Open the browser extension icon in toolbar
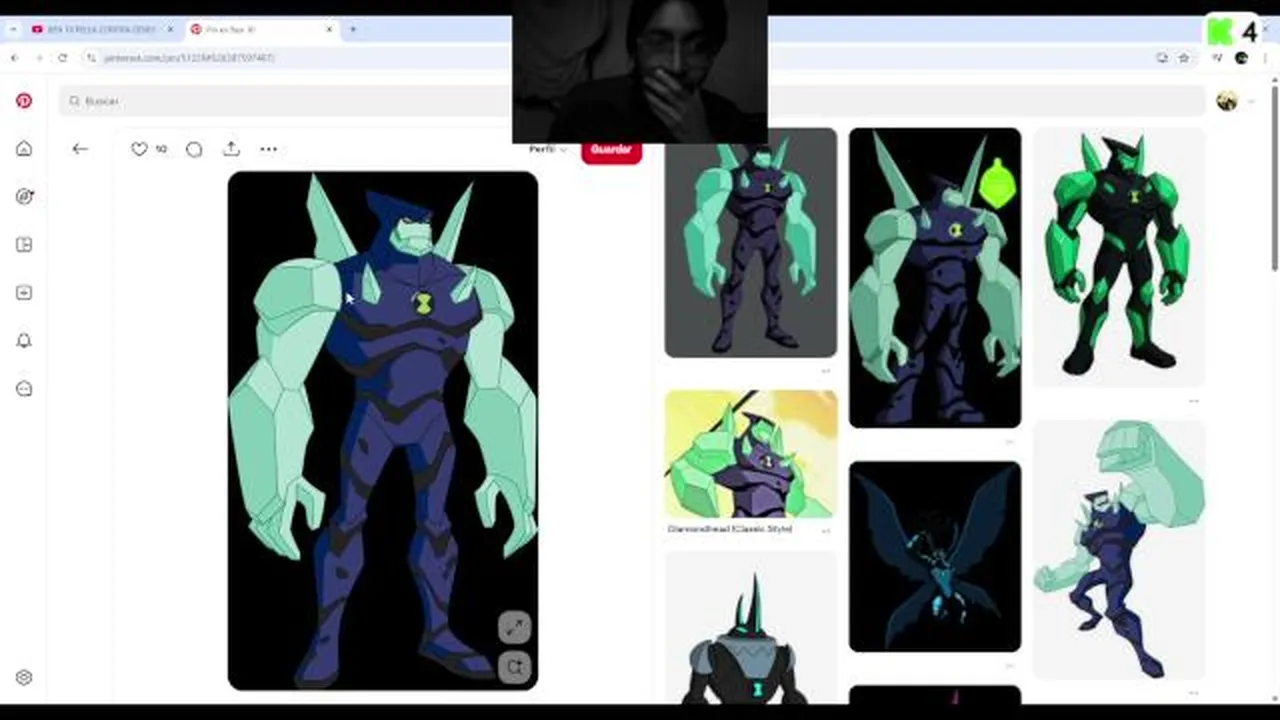1280x720 pixels. click(1217, 58)
